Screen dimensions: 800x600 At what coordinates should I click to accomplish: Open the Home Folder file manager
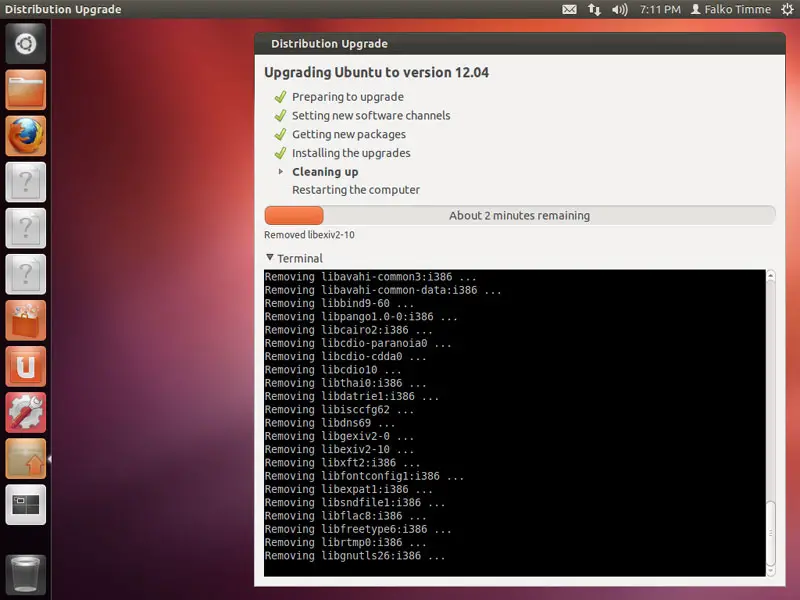point(26,90)
